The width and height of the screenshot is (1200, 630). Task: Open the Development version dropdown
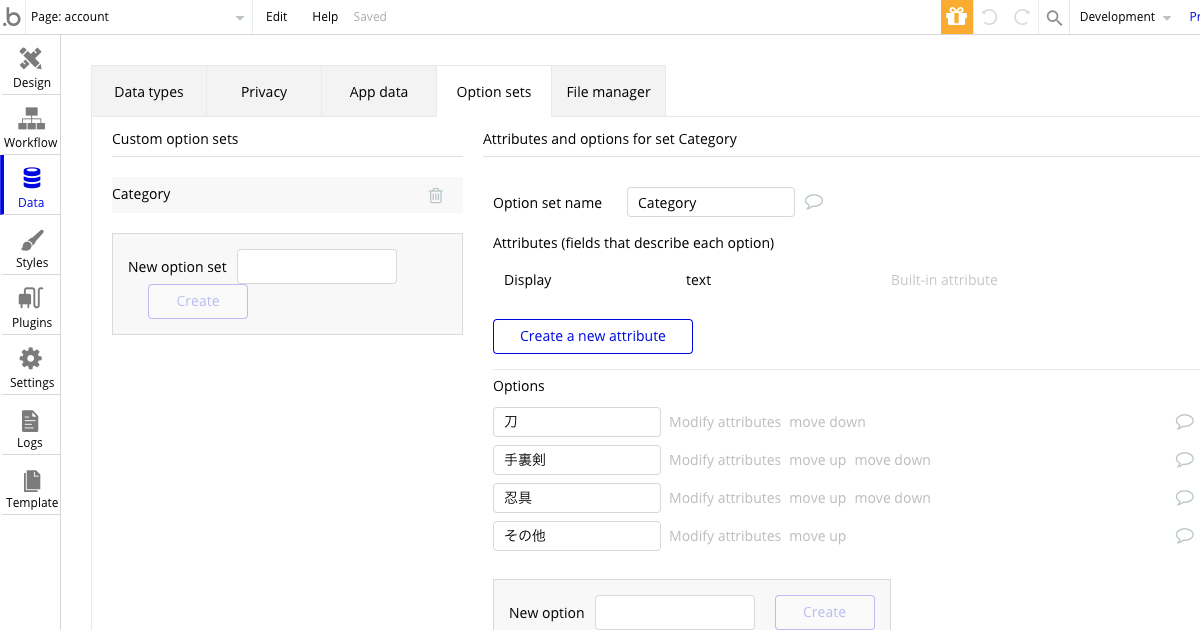click(1125, 17)
